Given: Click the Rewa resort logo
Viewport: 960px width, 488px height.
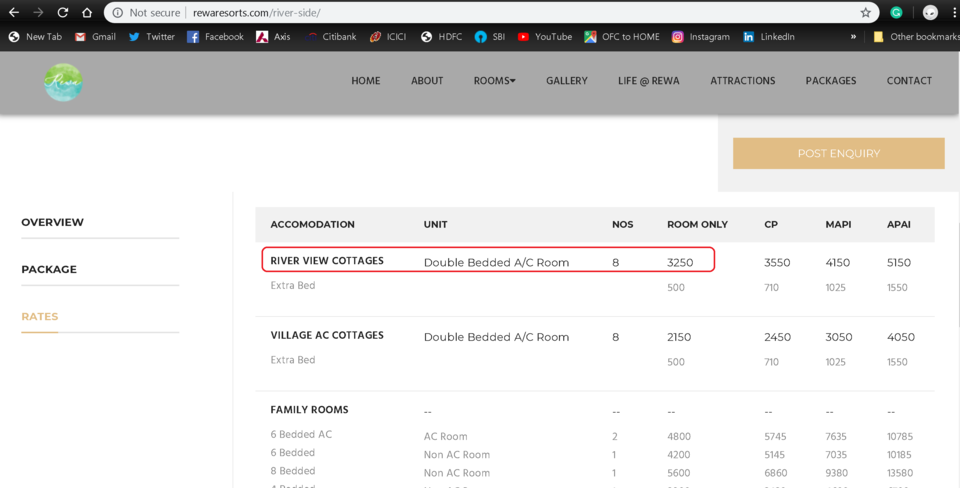Looking at the screenshot, I should pos(63,82).
